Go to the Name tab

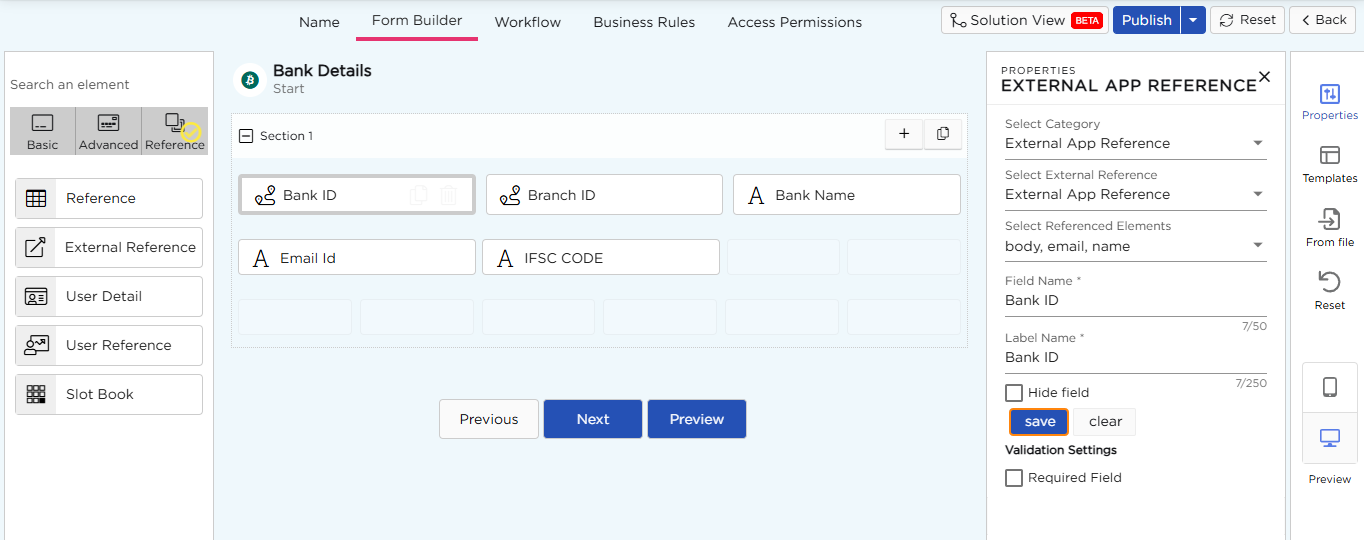(x=319, y=22)
